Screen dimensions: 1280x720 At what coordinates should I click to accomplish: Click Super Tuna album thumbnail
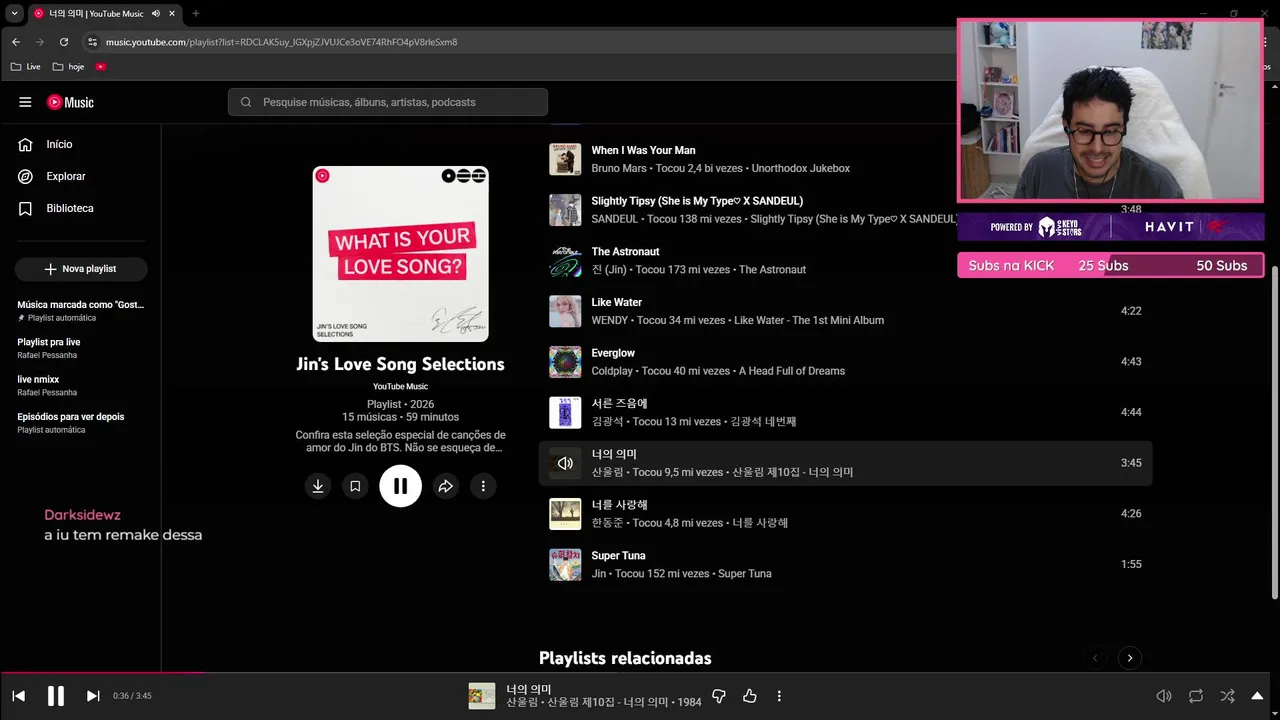point(565,564)
